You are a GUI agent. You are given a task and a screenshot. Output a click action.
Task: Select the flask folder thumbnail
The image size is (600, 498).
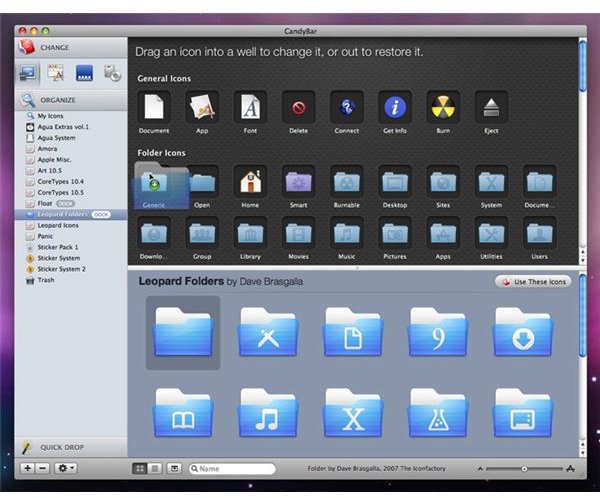click(x=438, y=413)
